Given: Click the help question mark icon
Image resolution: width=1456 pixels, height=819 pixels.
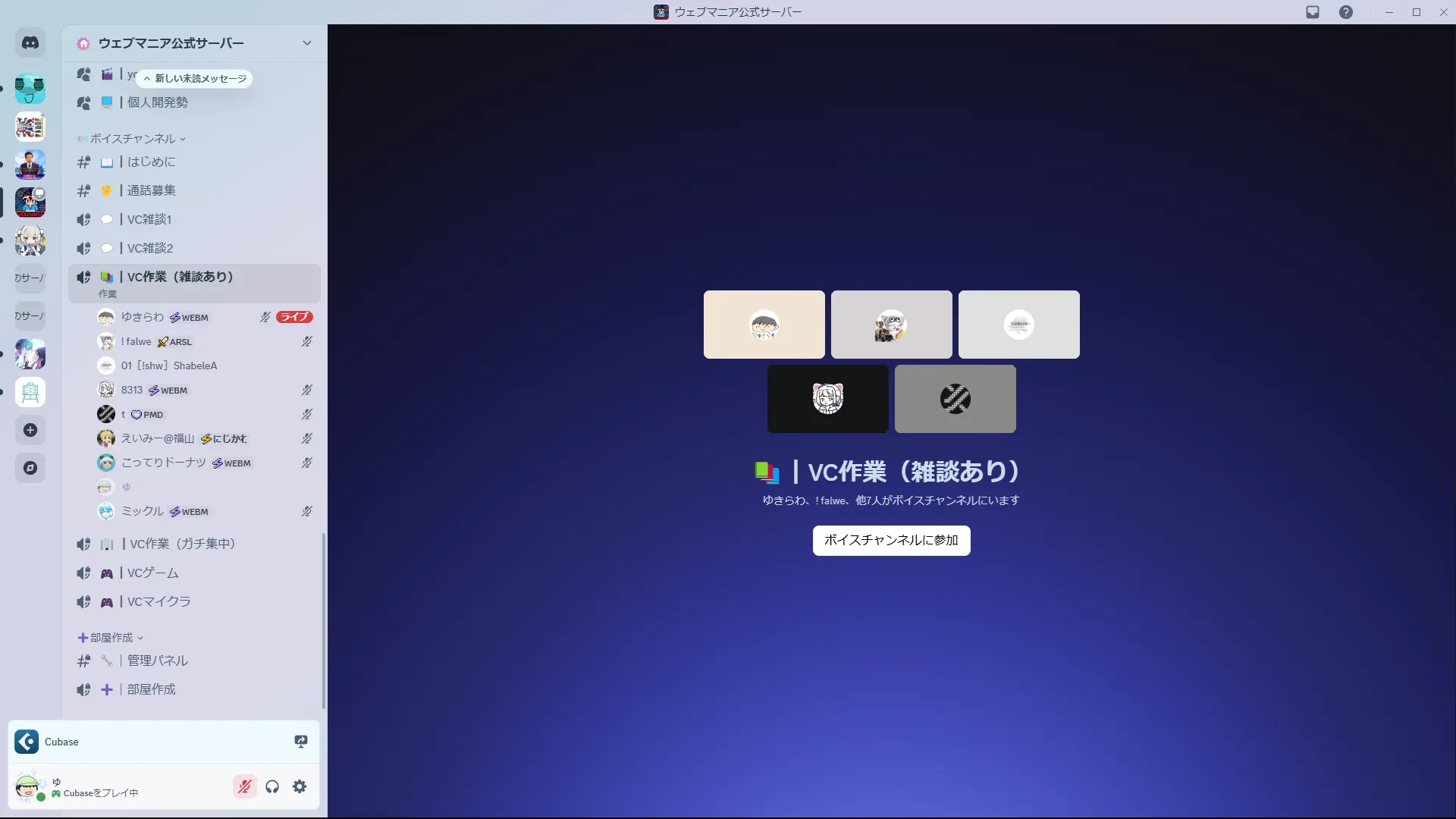Looking at the screenshot, I should click(1345, 12).
